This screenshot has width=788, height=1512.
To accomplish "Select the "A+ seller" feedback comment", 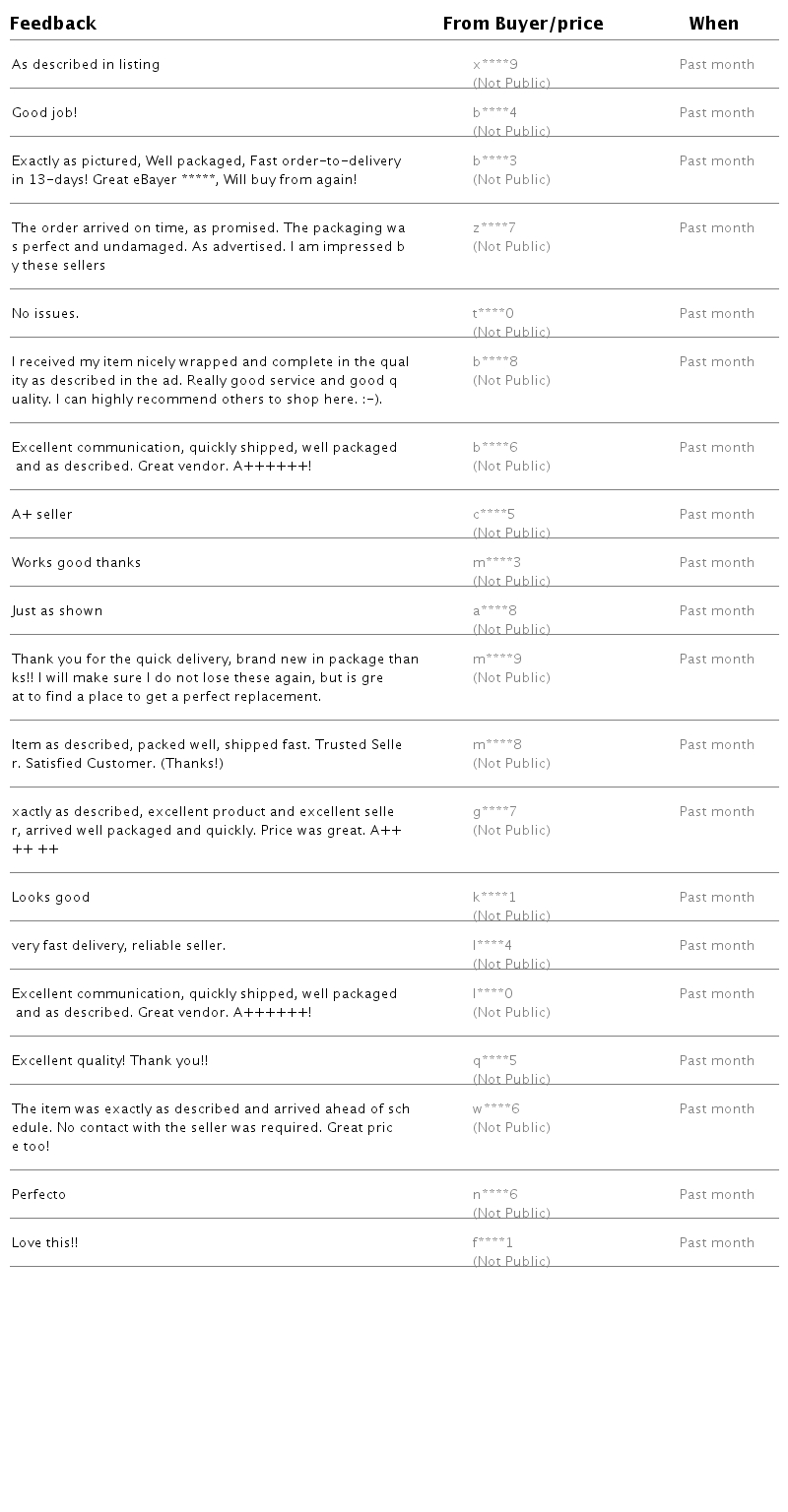I will tap(42, 515).
